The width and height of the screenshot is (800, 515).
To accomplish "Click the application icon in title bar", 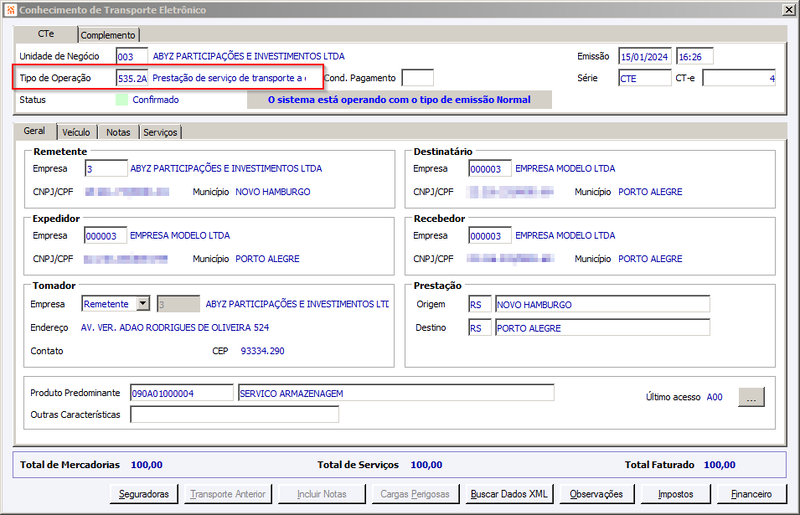I will click(10, 10).
